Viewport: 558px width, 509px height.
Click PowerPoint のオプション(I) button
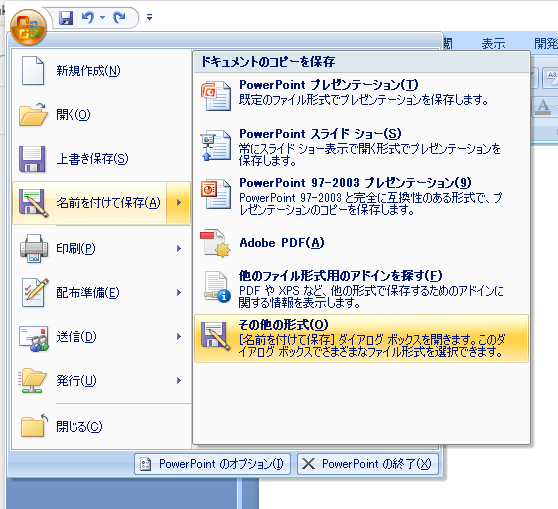pyautogui.click(x=212, y=464)
